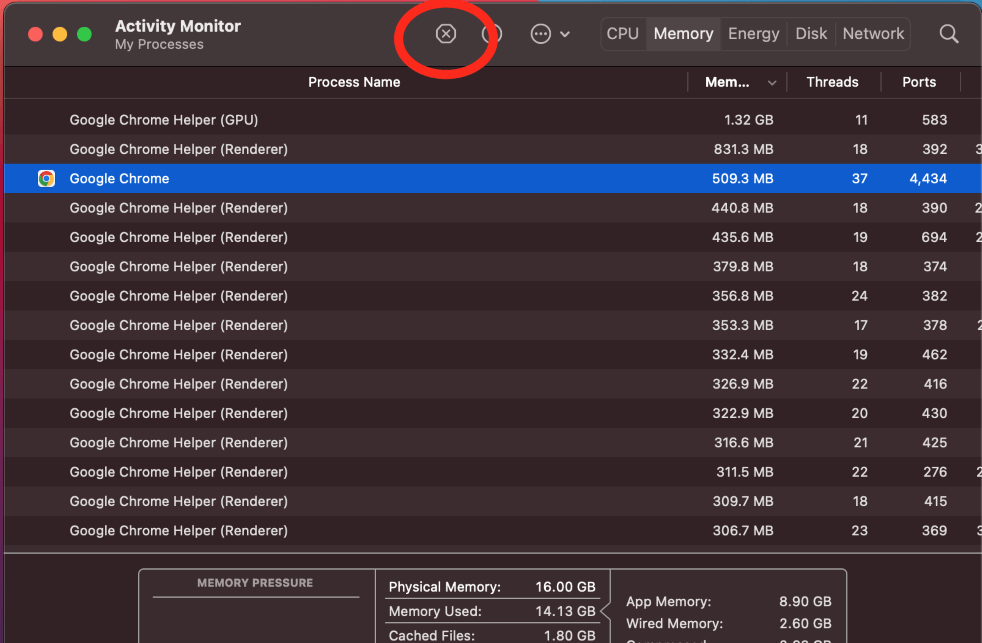The height and width of the screenshot is (643, 982).
Task: Click the magnifying glass search icon
Action: pyautogui.click(x=949, y=34)
